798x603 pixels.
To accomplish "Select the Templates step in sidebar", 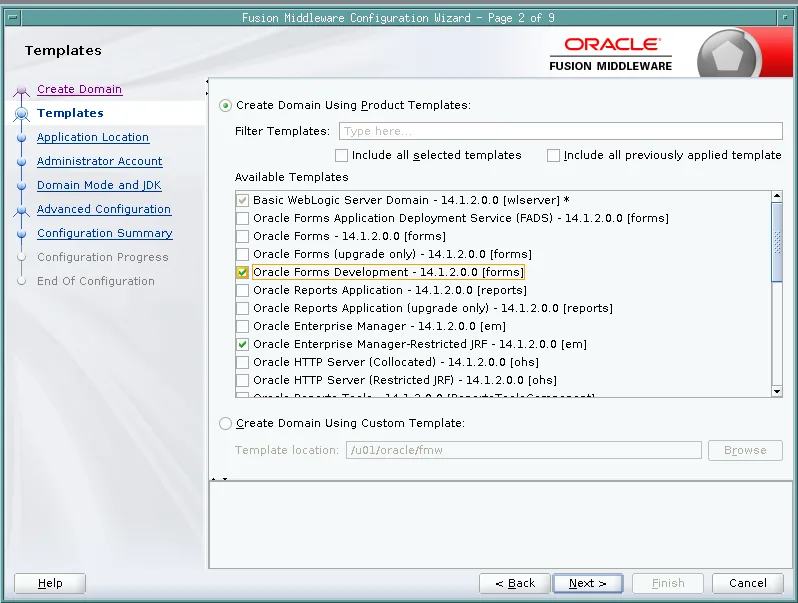I will click(x=70, y=113).
